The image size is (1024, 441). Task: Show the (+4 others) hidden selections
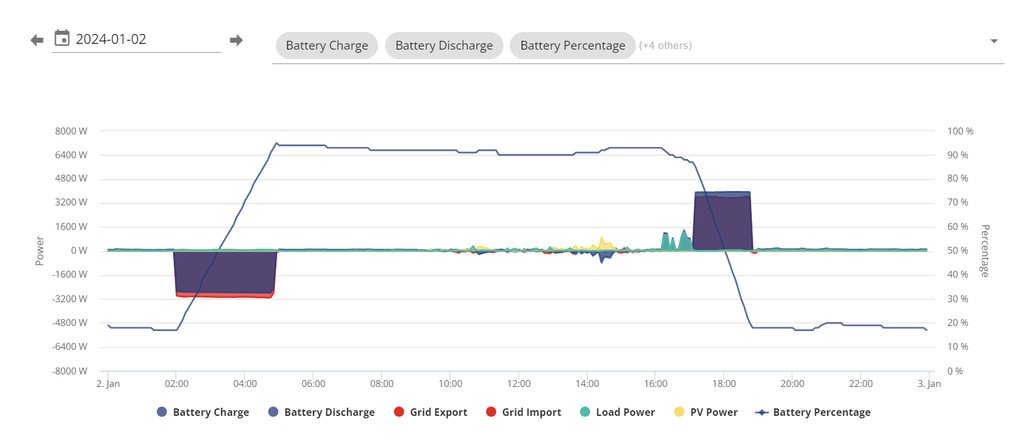click(665, 46)
